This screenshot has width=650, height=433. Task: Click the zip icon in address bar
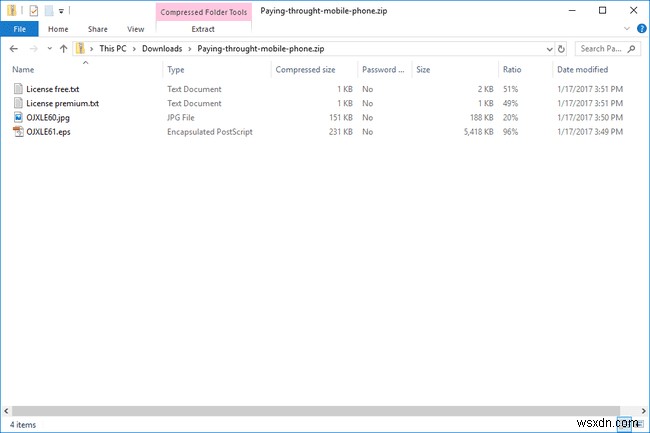point(80,48)
